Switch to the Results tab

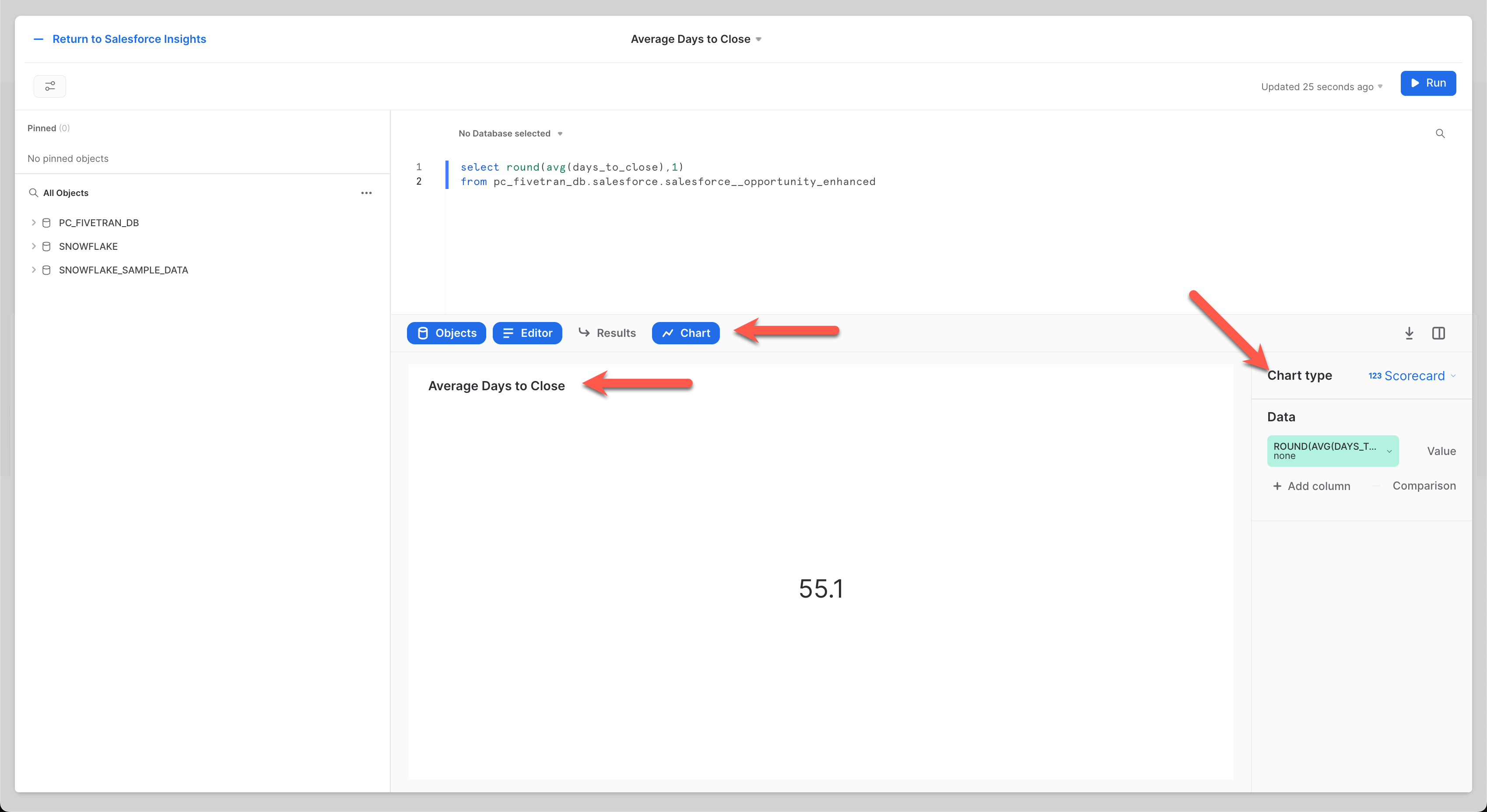click(607, 333)
